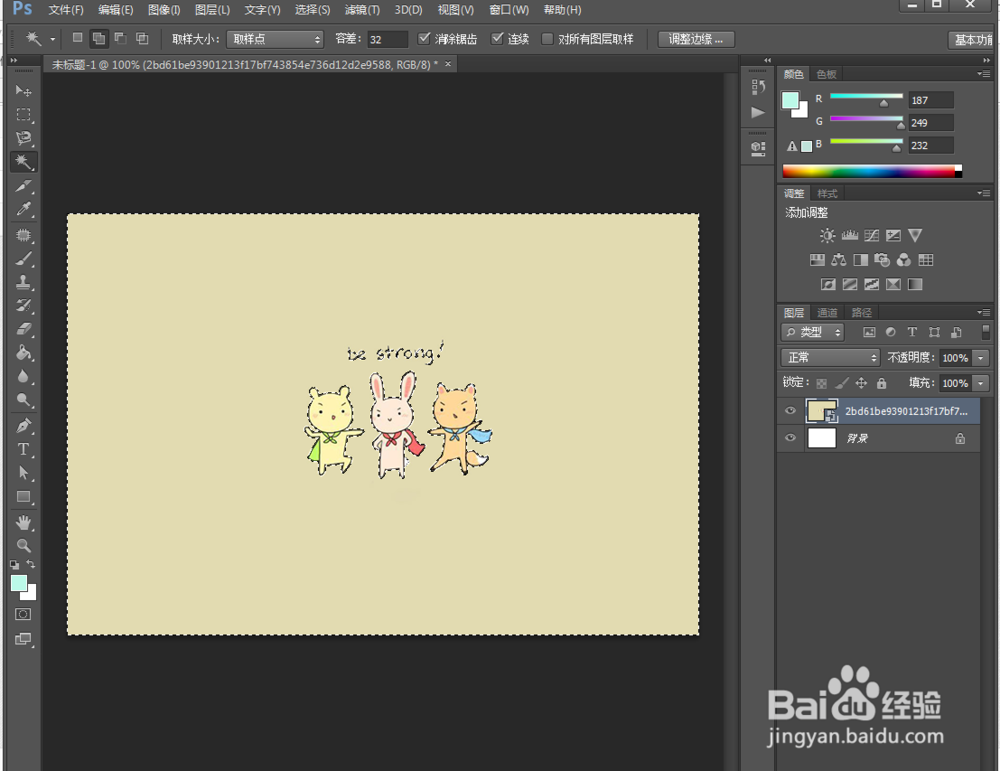This screenshot has height=771, width=1000.
Task: Open the 填充 fill arrow dropdown
Action: point(981,383)
